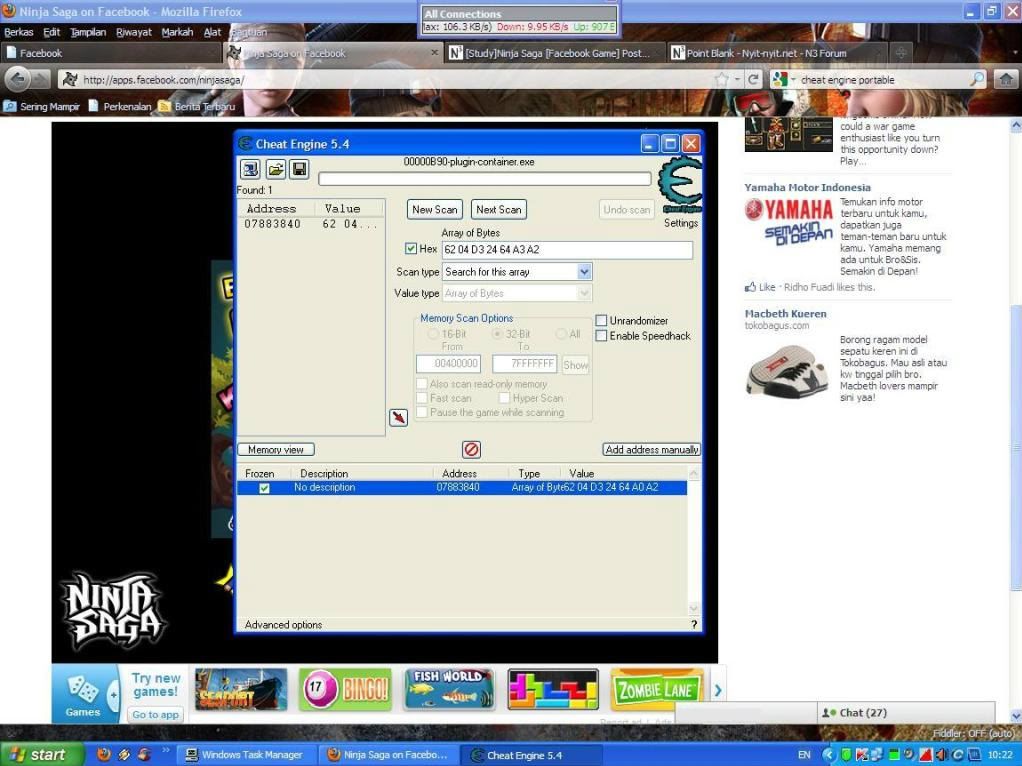
Task: Toggle the Hex checkbox
Action: [x=411, y=248]
